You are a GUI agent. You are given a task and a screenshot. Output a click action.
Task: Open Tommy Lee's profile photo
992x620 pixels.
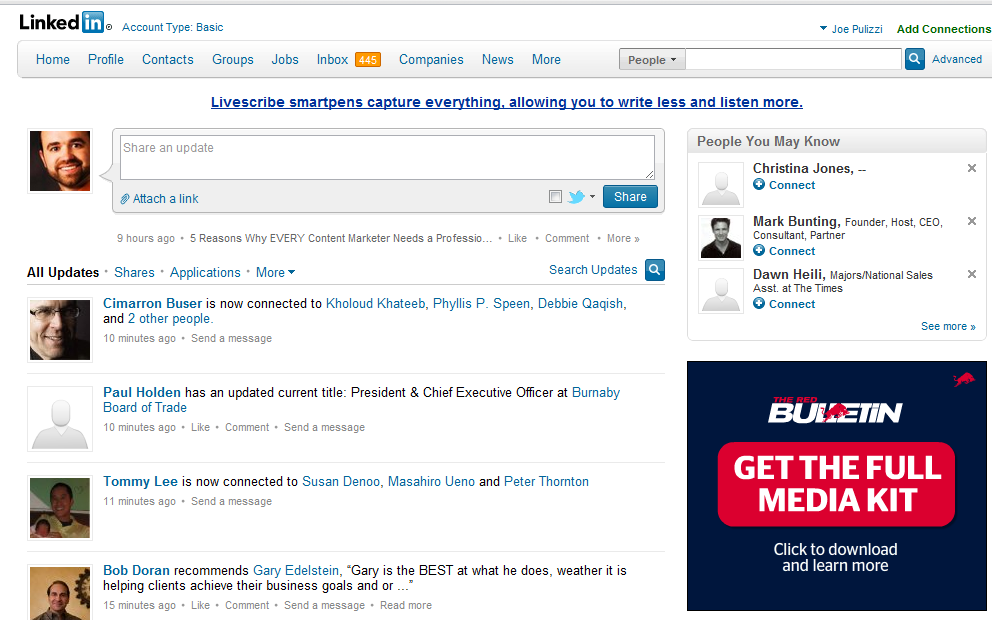tap(60, 508)
